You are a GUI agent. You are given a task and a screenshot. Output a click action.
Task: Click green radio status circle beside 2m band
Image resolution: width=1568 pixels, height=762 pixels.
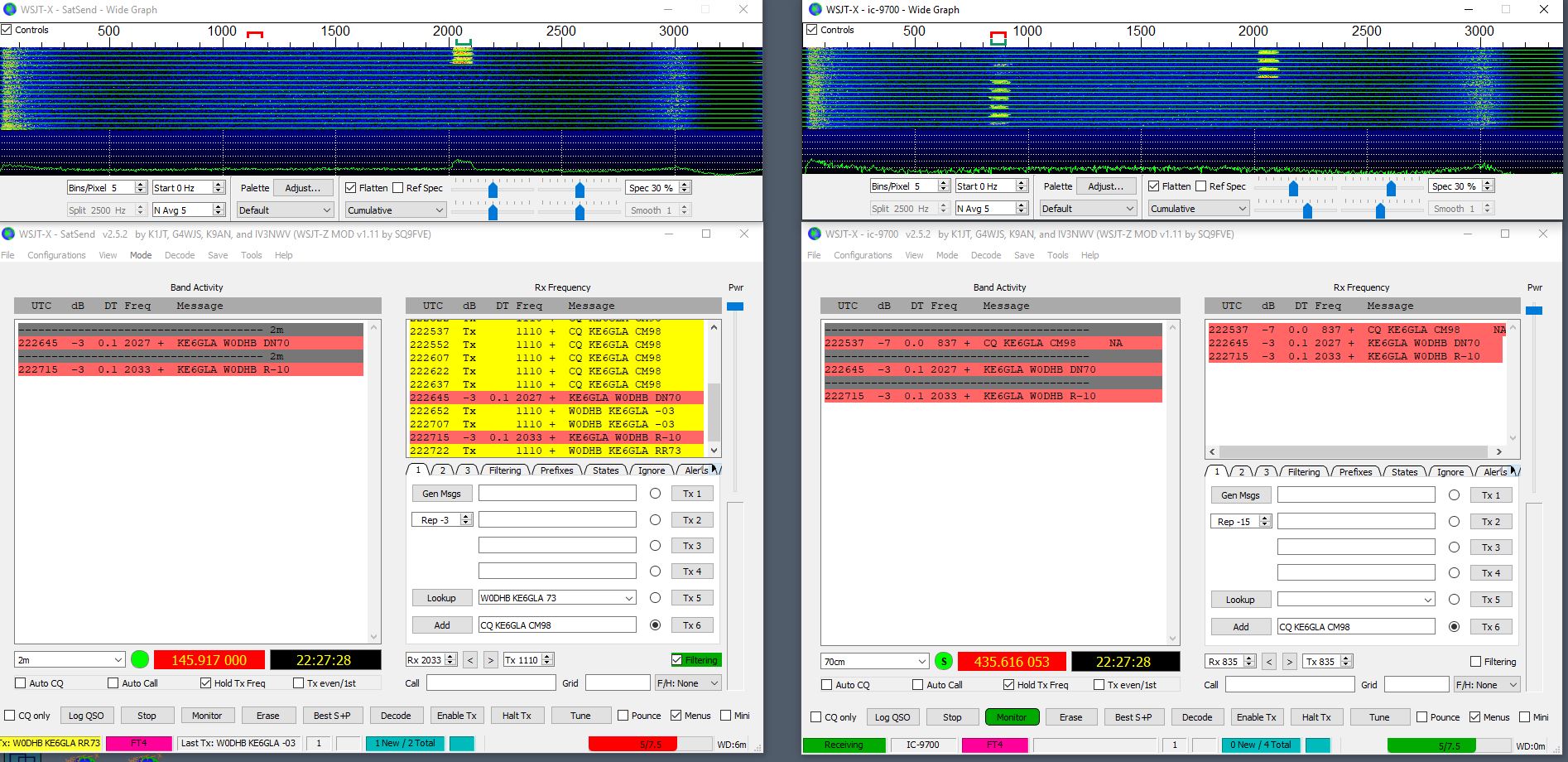click(140, 659)
